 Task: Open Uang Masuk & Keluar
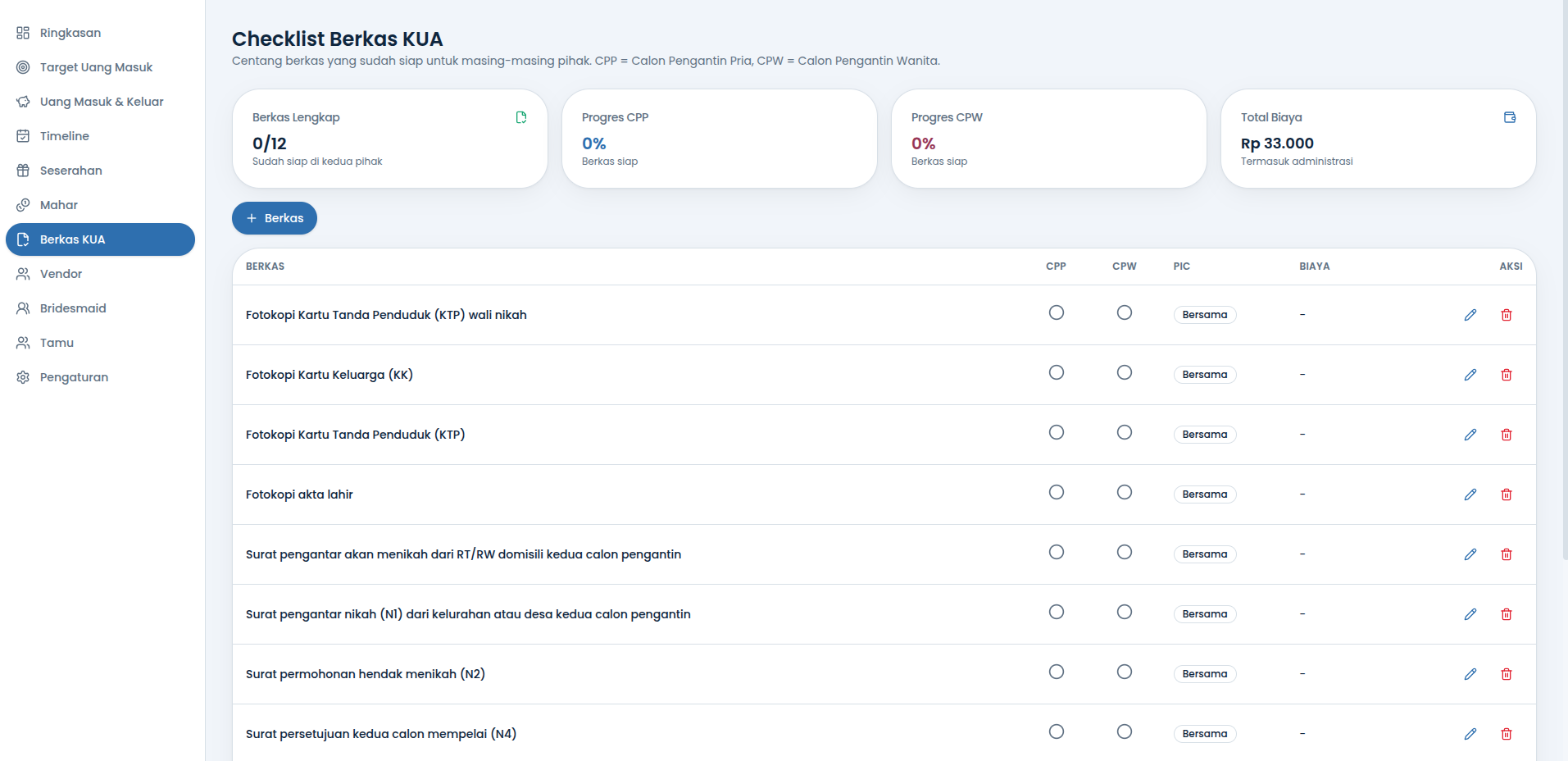(x=100, y=102)
